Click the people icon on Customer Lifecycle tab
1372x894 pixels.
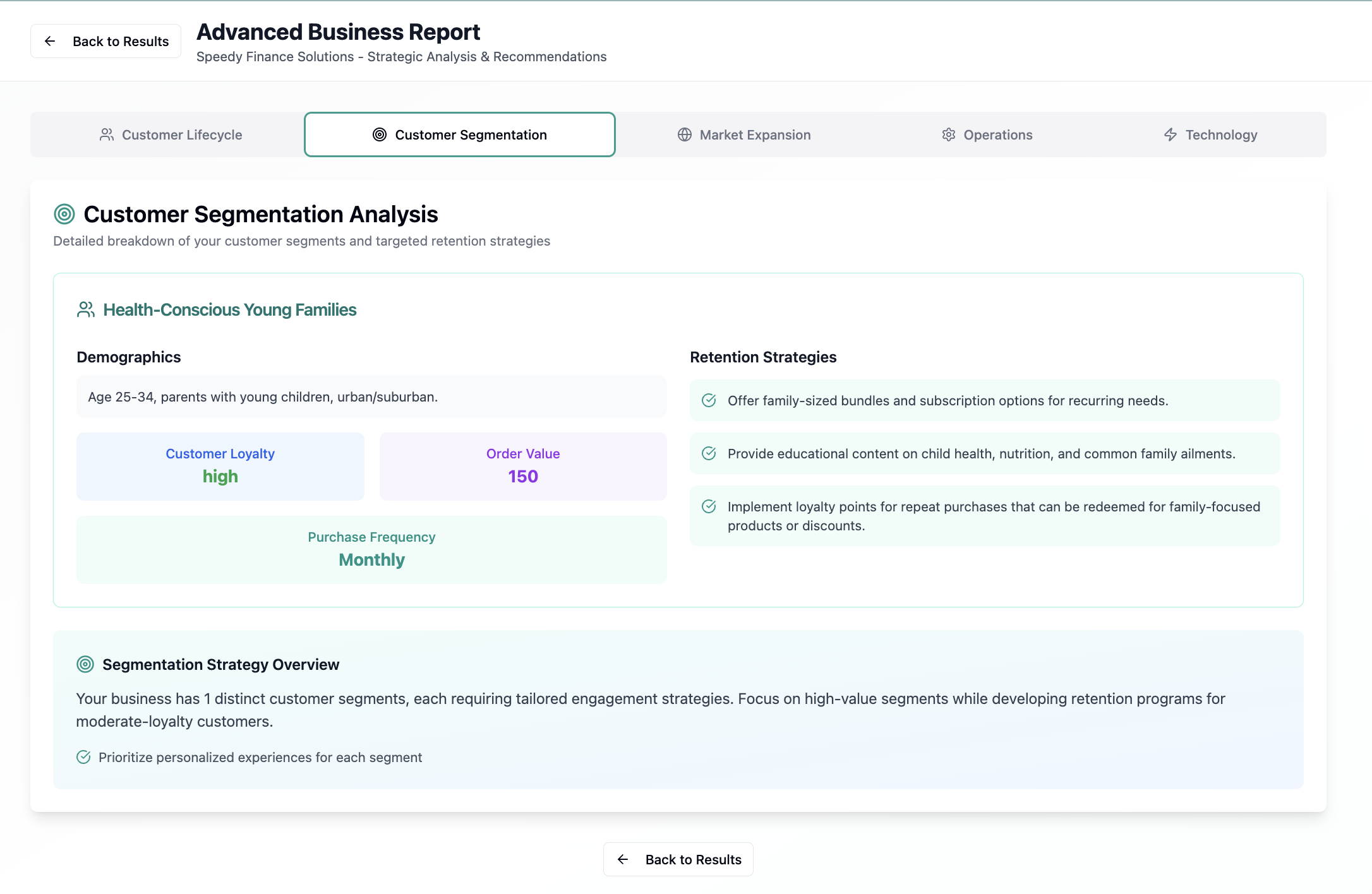coord(107,134)
